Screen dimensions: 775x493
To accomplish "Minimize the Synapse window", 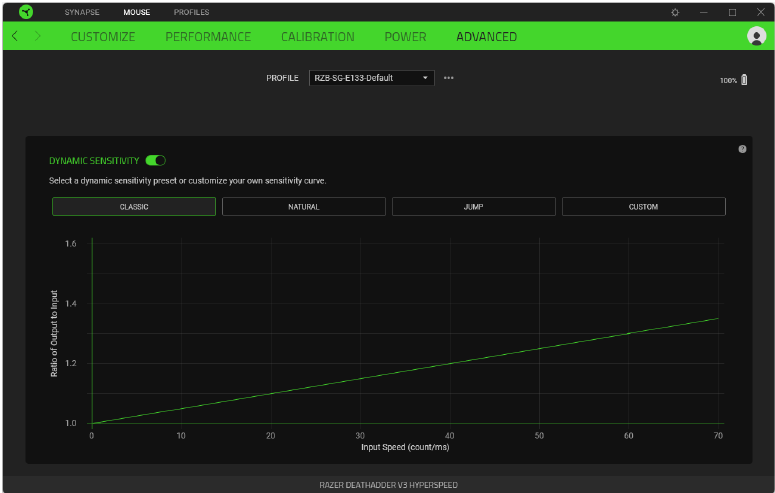I will pos(704,12).
